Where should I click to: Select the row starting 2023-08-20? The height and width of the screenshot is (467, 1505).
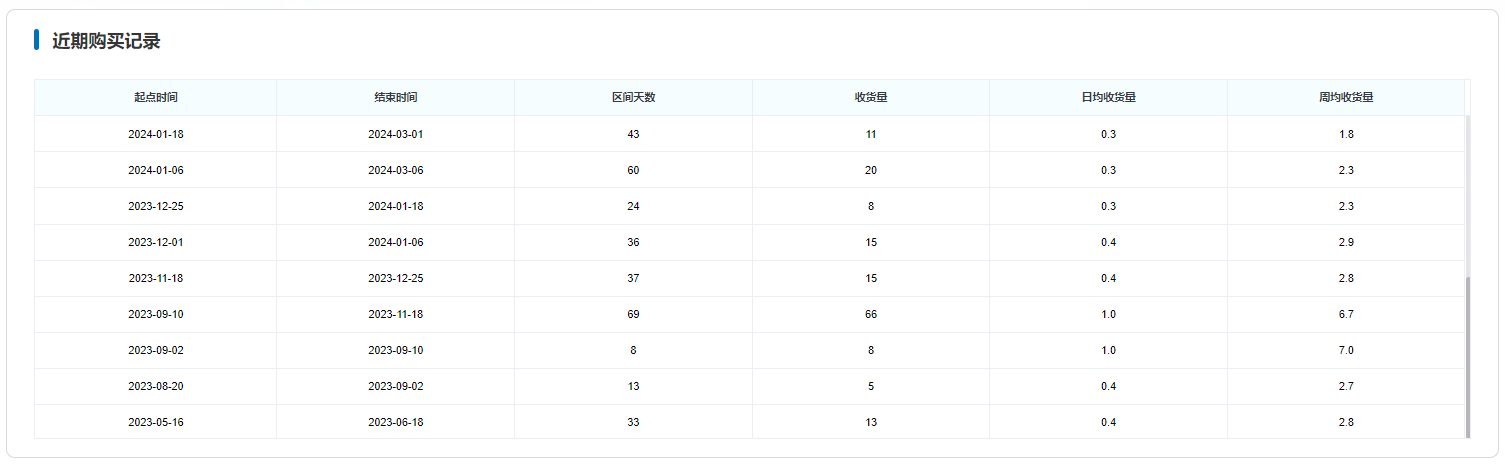click(x=750, y=386)
